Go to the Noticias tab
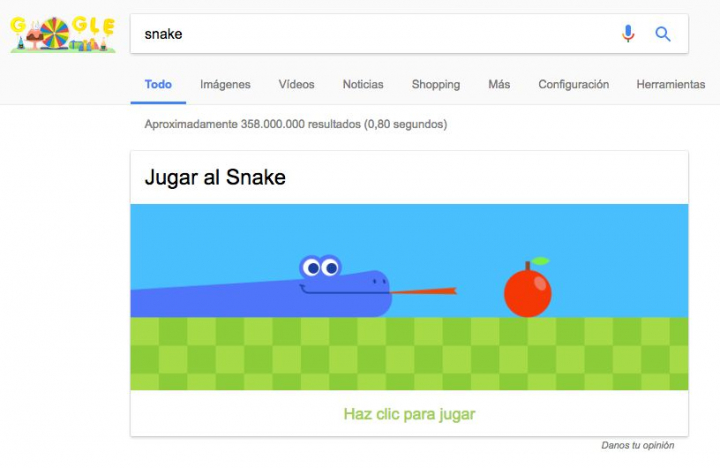The height and width of the screenshot is (468, 720). (363, 85)
